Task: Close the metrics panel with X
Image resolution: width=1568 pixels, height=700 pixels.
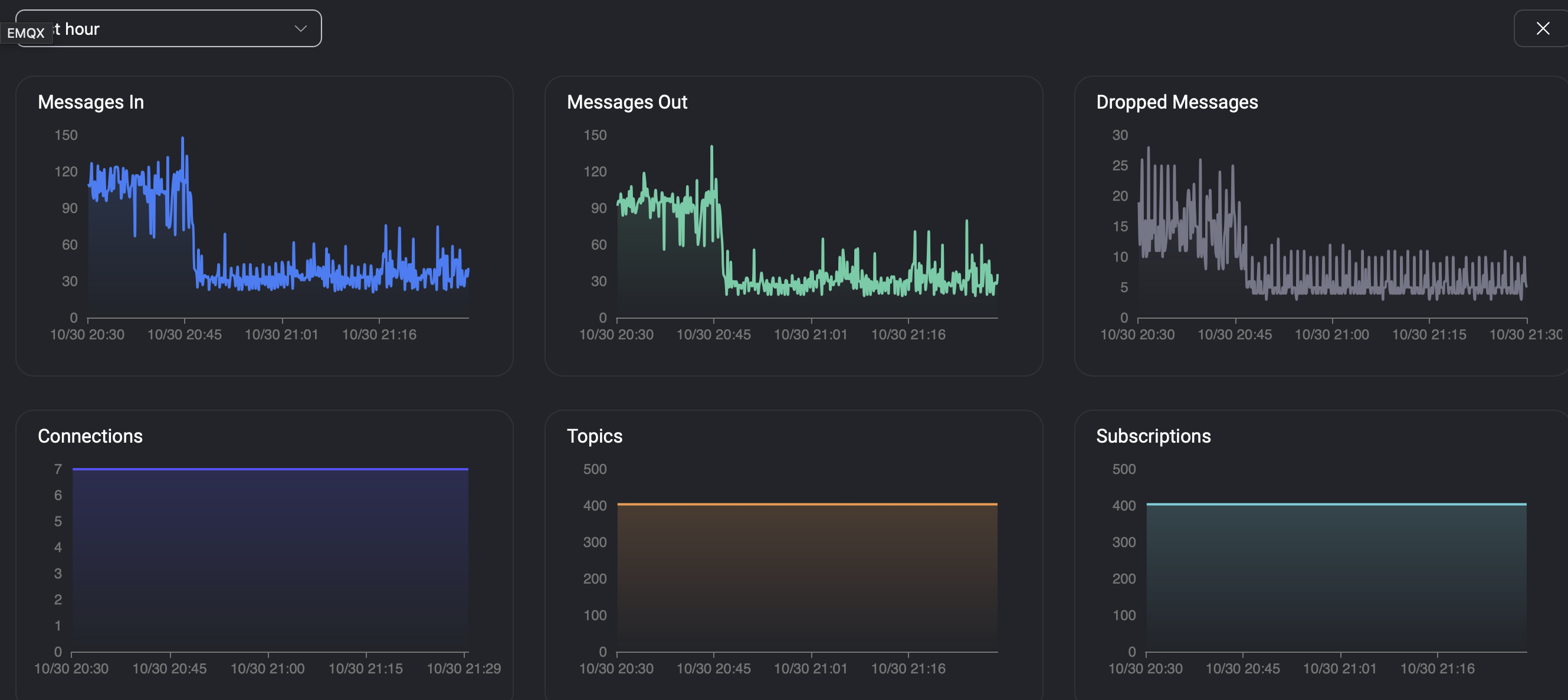Action: 1542,29
